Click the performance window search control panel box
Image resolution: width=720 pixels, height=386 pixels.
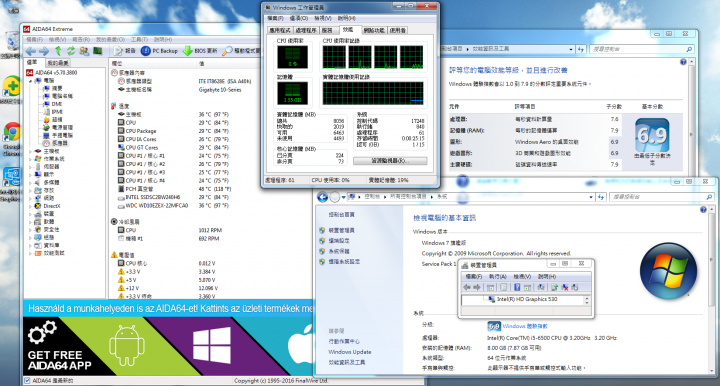(641, 49)
